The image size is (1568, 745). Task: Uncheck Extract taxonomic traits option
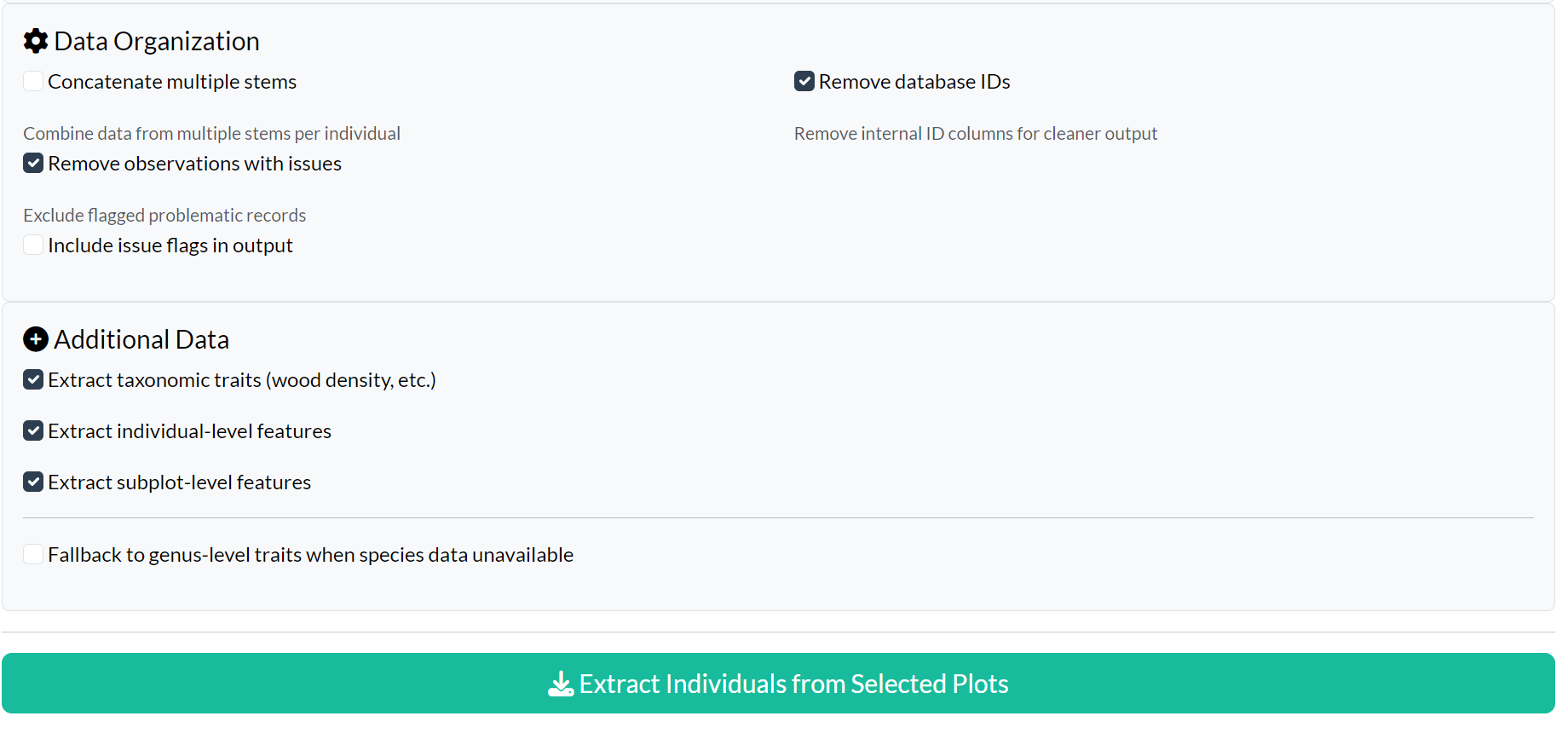tap(32, 379)
